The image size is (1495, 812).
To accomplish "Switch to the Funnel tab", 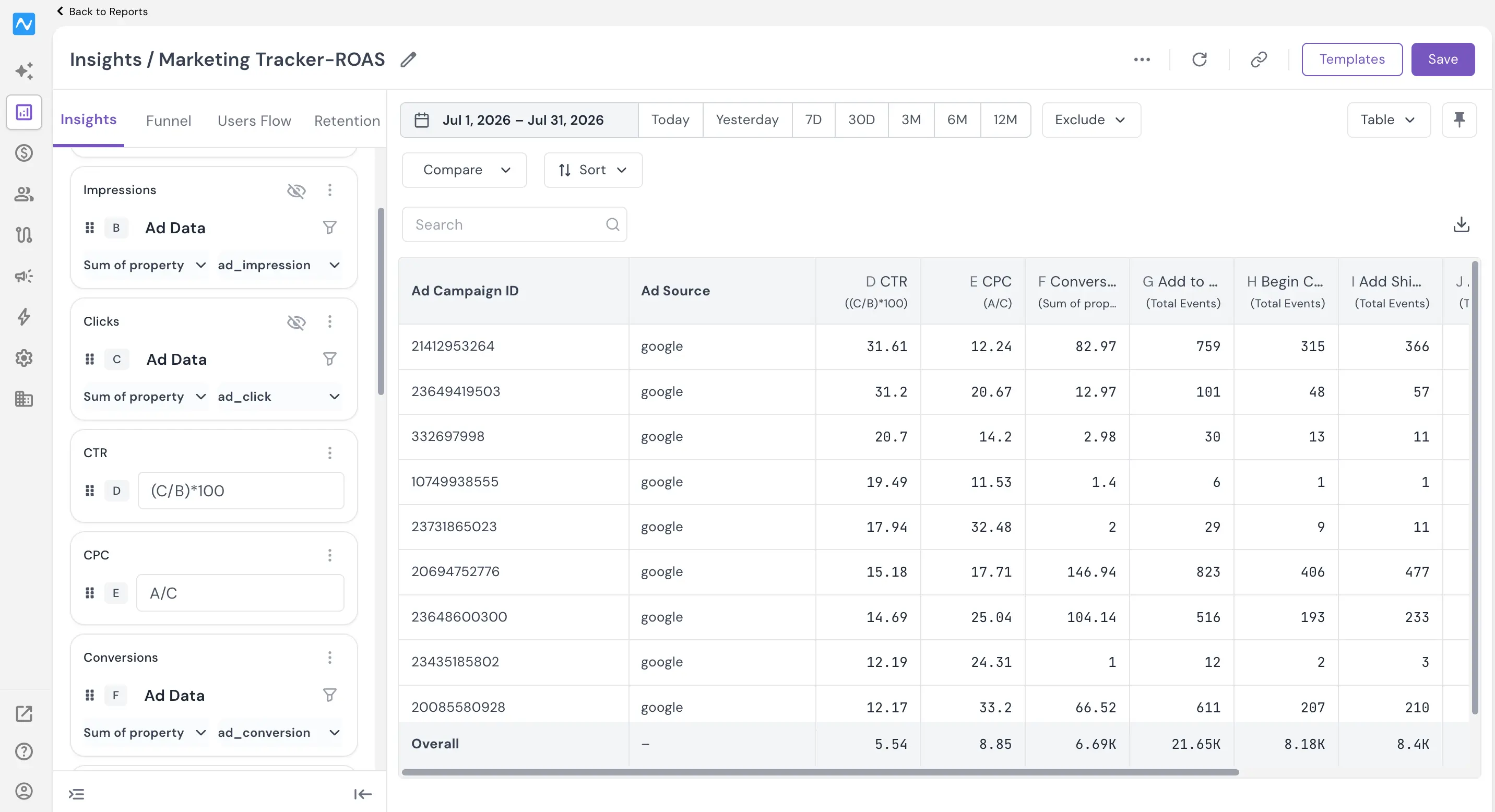I will click(x=168, y=121).
